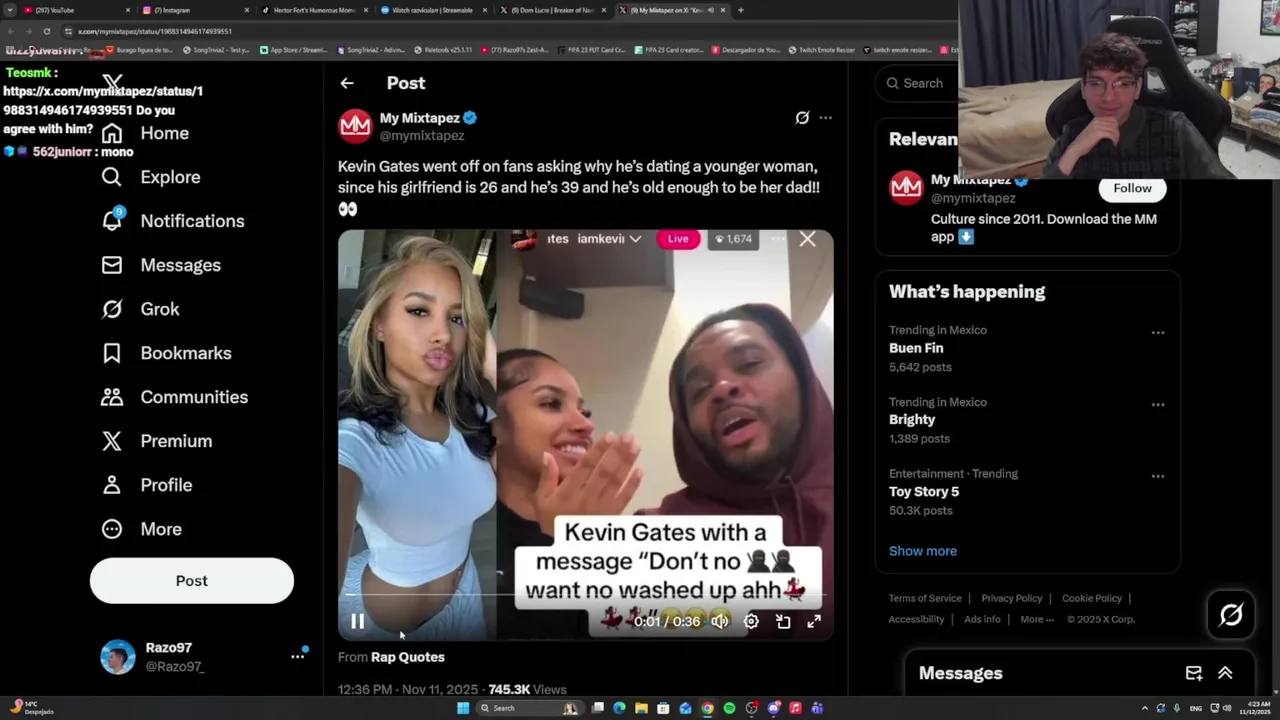The height and width of the screenshot is (720, 1280).
Task: Switch to the YouTube browser tab
Action: click(x=77, y=10)
